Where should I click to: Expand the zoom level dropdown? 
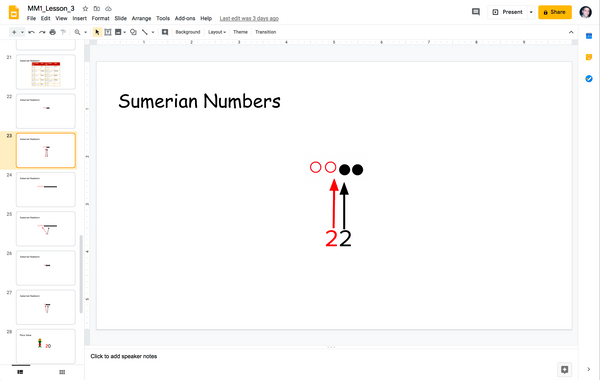point(85,32)
